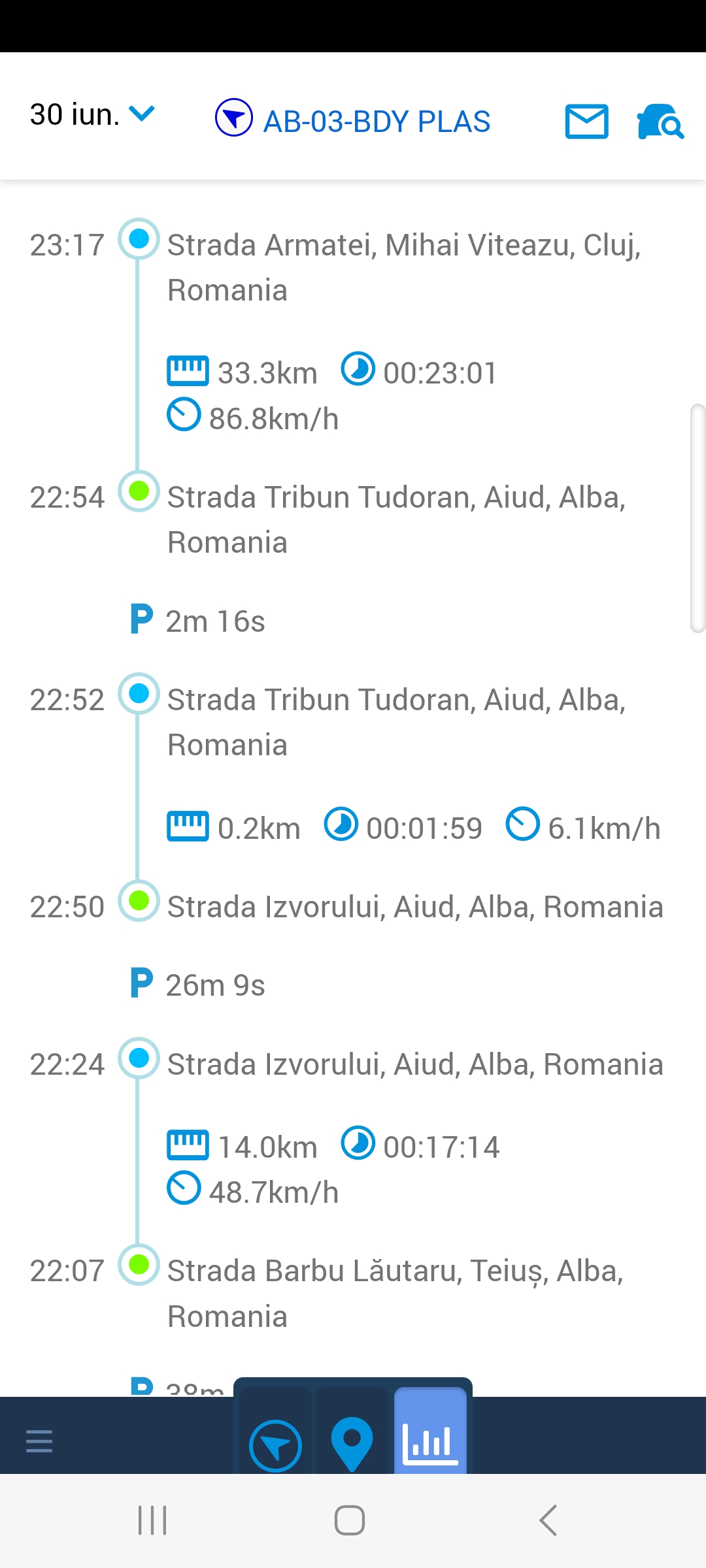Open Strada Armatei, Mihai Viteazu address entry

[403, 267]
